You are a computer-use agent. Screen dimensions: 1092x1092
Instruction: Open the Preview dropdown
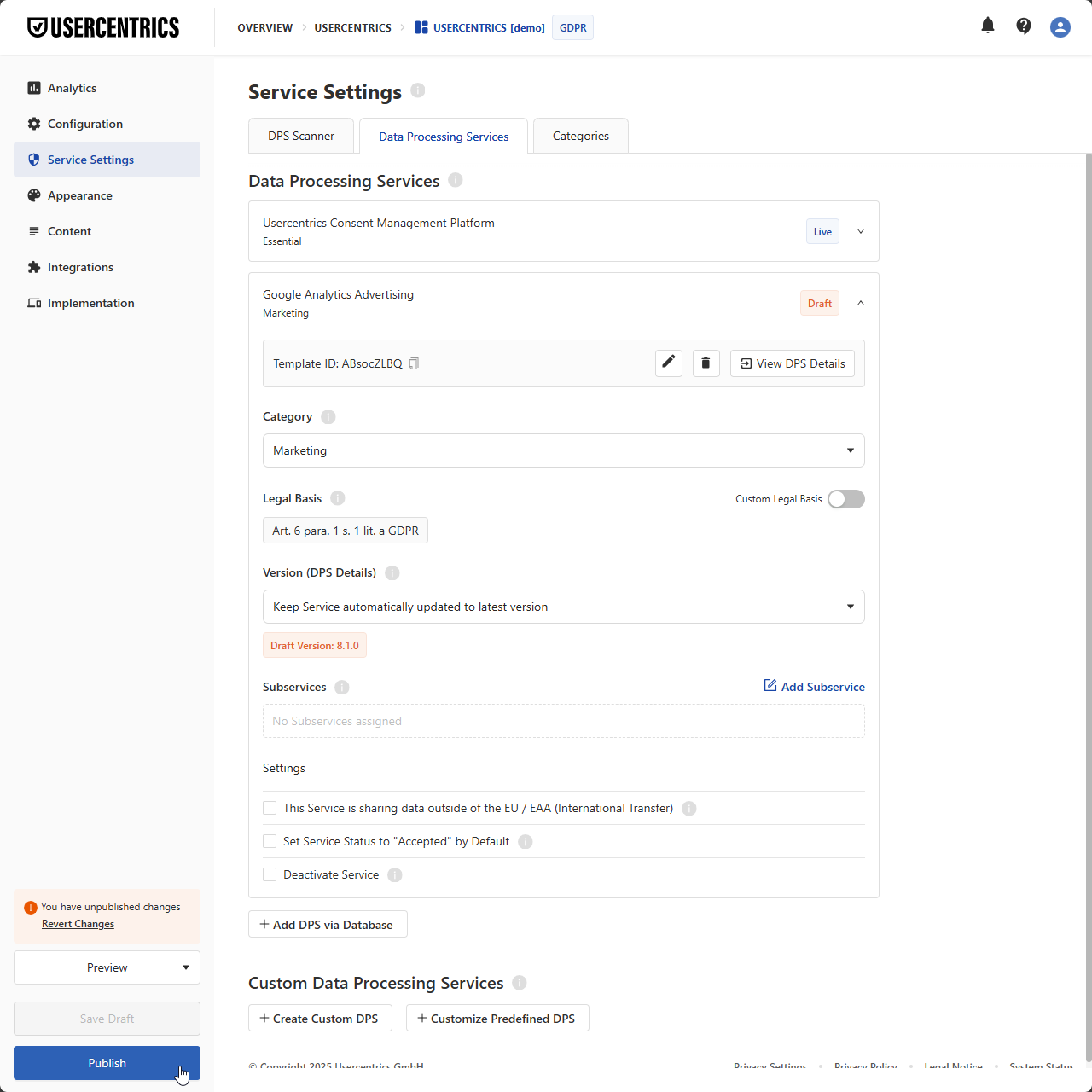(x=107, y=967)
